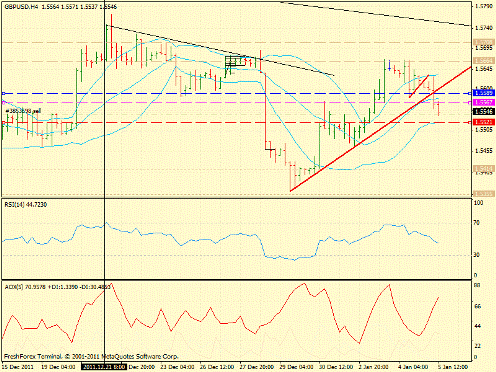The width and height of the screenshot is (496, 372).
Task: Click the blue price tag on price axis
Action: 484,93
